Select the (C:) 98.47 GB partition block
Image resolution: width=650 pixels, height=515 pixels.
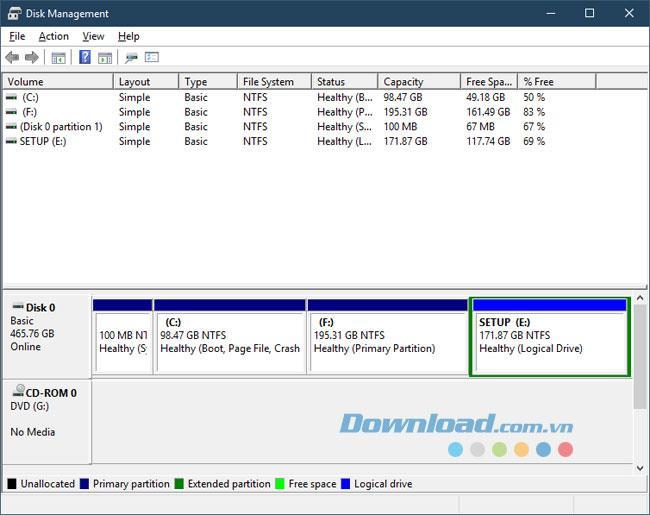click(230, 337)
